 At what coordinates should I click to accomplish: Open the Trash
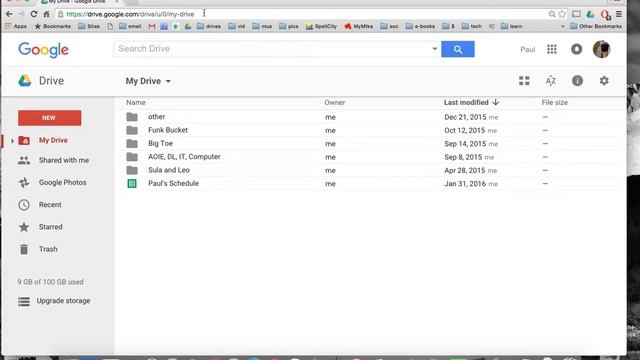[x=48, y=249]
